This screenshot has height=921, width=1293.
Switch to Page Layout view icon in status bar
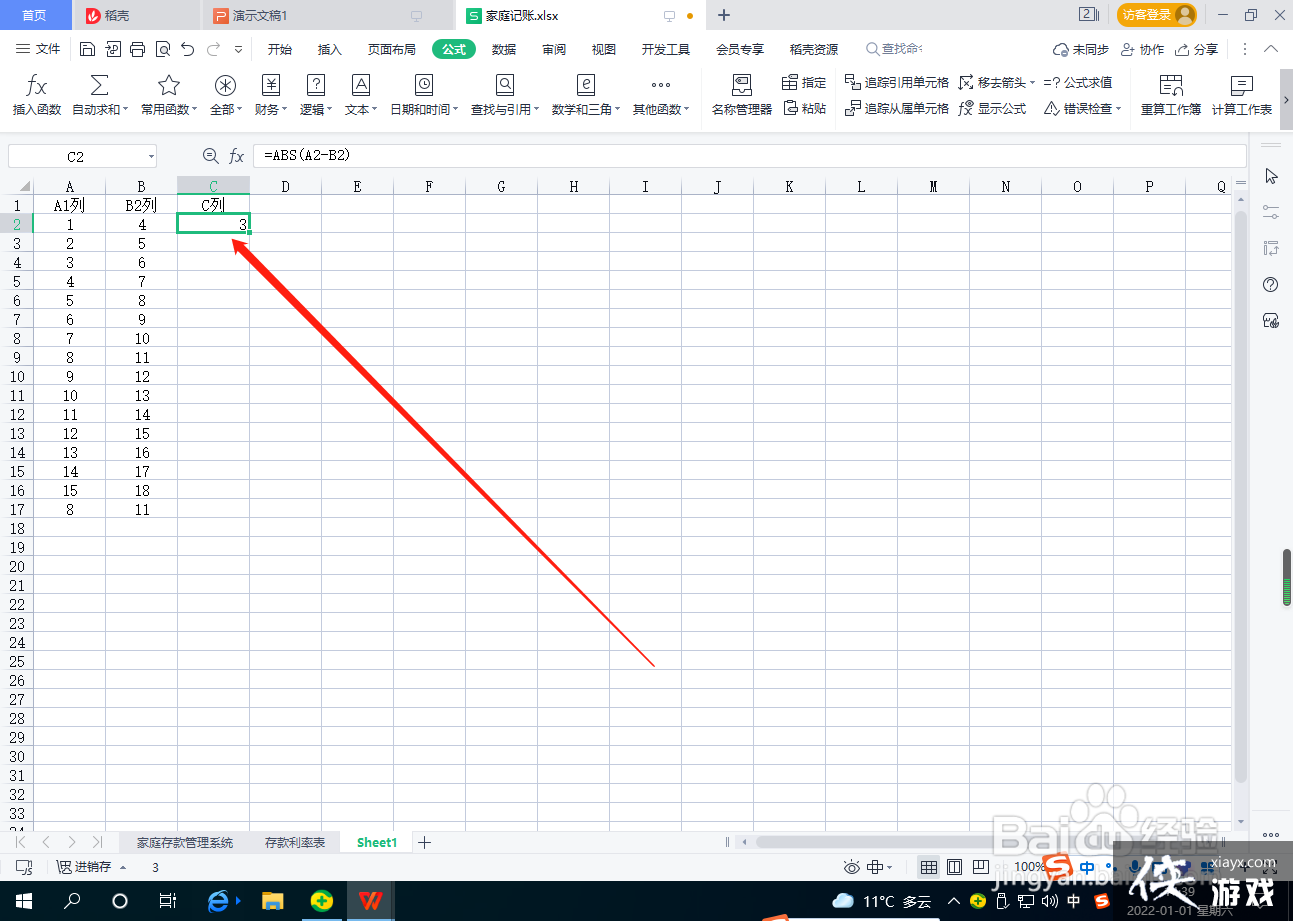point(955,868)
